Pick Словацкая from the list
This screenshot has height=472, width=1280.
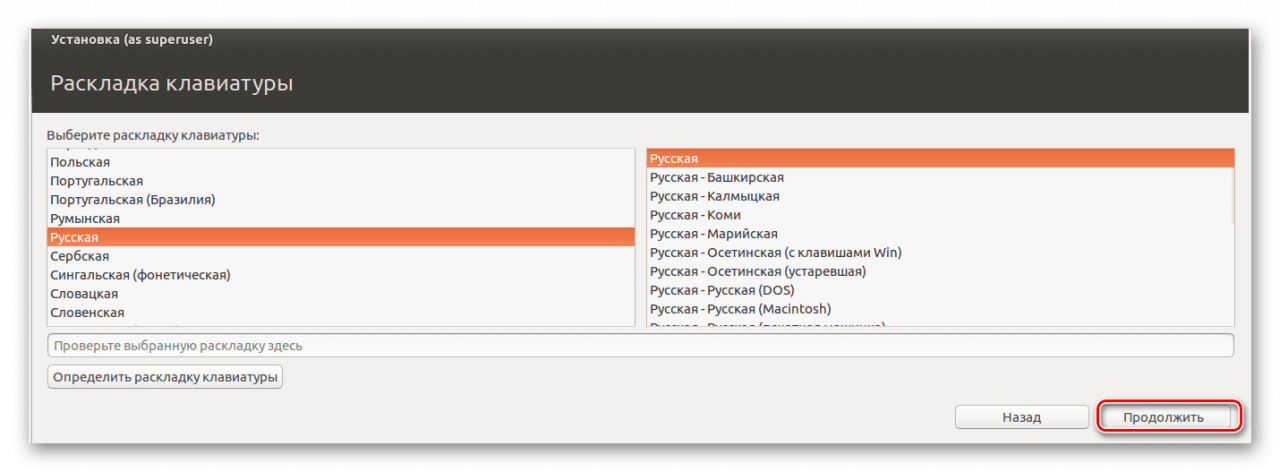85,294
